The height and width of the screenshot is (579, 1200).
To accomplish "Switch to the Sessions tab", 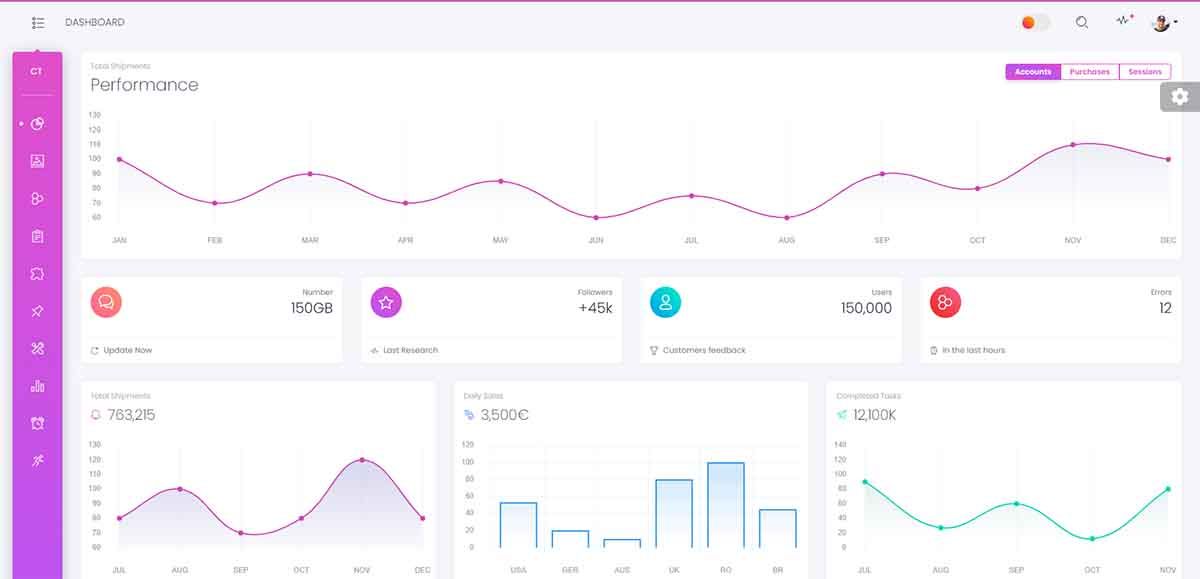I will click(1145, 72).
